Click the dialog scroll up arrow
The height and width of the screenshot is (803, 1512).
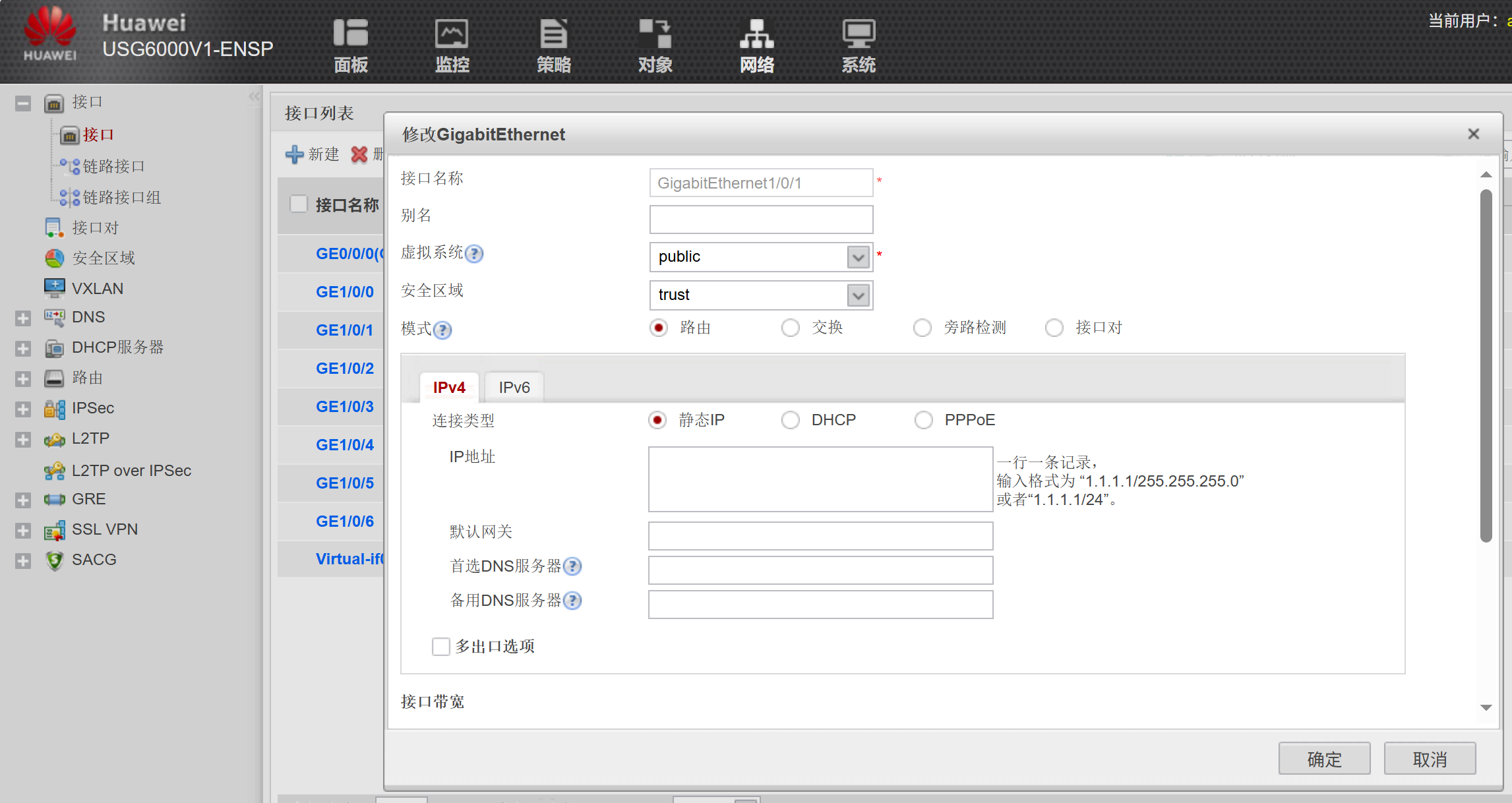[x=1486, y=175]
